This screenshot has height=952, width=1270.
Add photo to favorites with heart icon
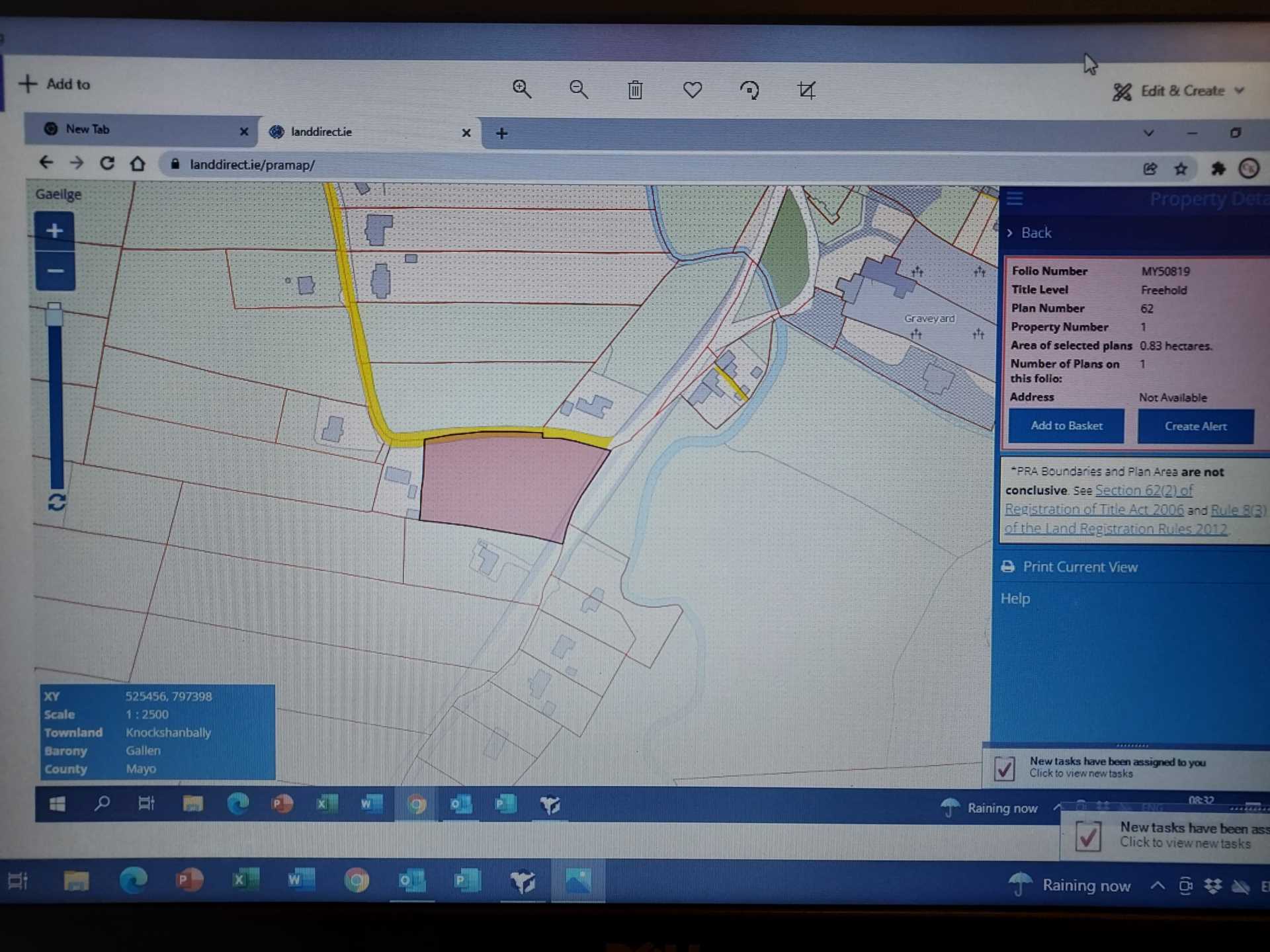click(x=693, y=89)
